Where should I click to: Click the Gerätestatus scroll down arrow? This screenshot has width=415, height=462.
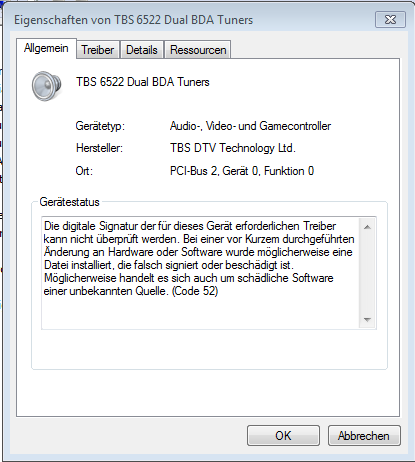(367, 320)
